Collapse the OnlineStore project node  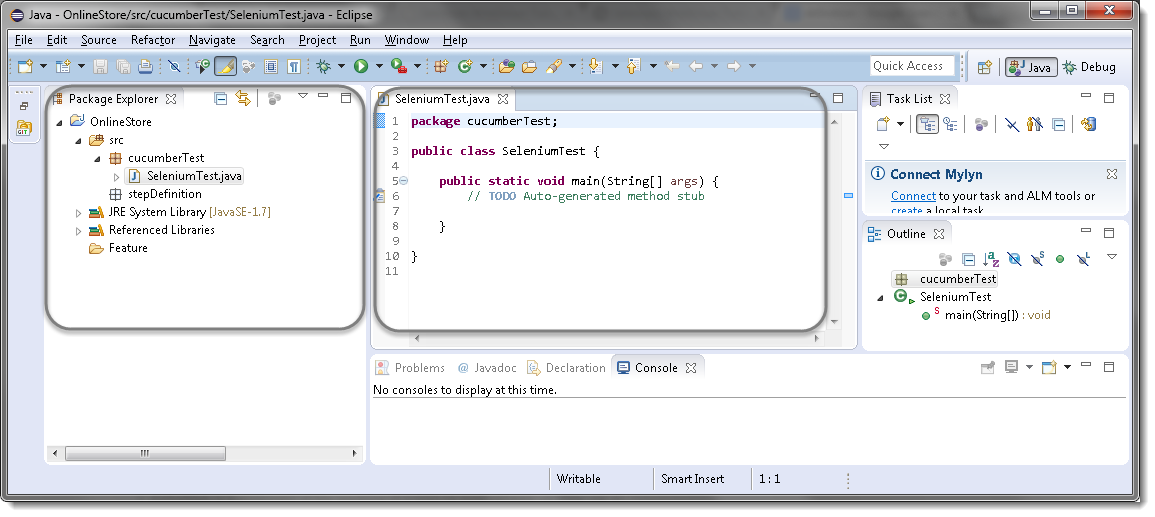(x=60, y=122)
